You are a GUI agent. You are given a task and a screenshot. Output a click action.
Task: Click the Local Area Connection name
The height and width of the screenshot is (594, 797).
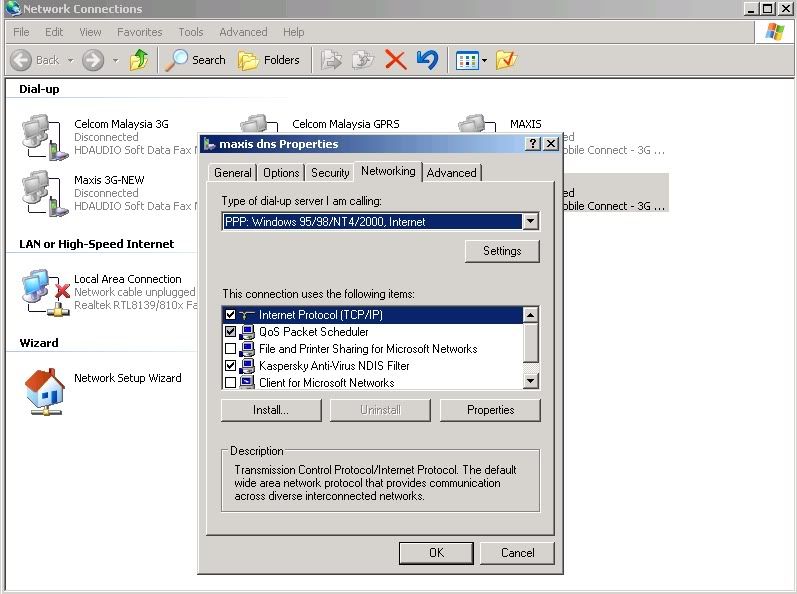click(x=128, y=279)
